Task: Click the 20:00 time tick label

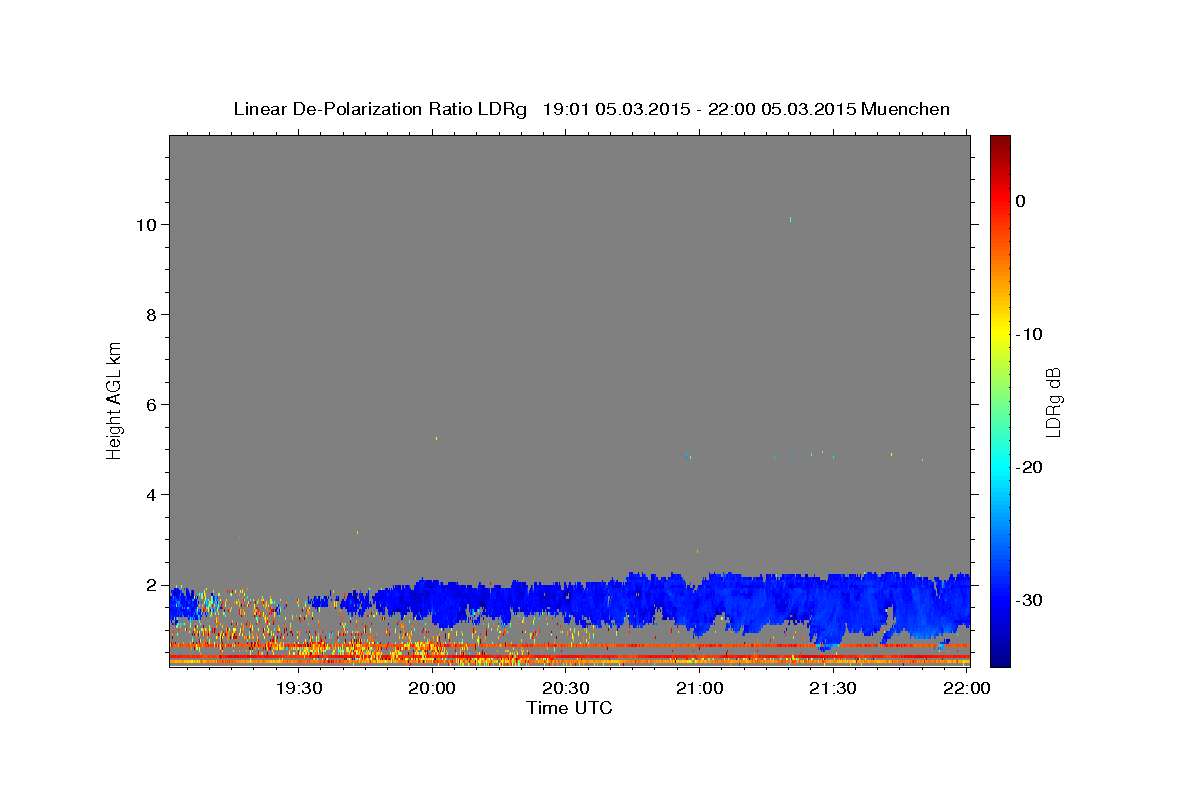Action: (x=432, y=688)
